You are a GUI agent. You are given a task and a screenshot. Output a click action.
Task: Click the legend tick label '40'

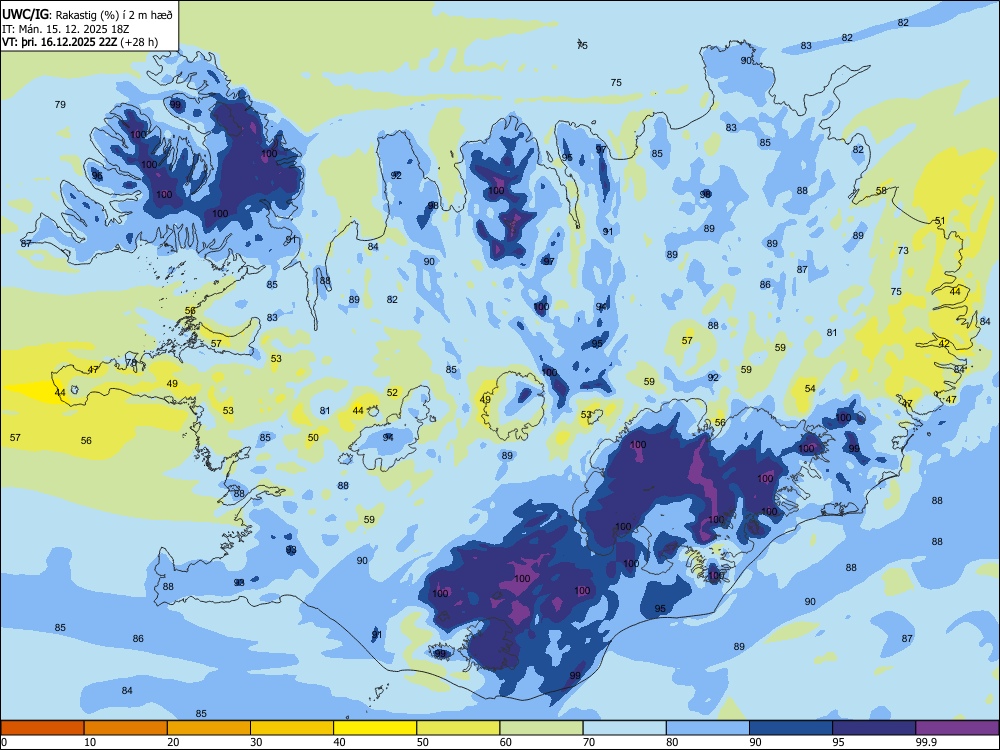pos(339,742)
